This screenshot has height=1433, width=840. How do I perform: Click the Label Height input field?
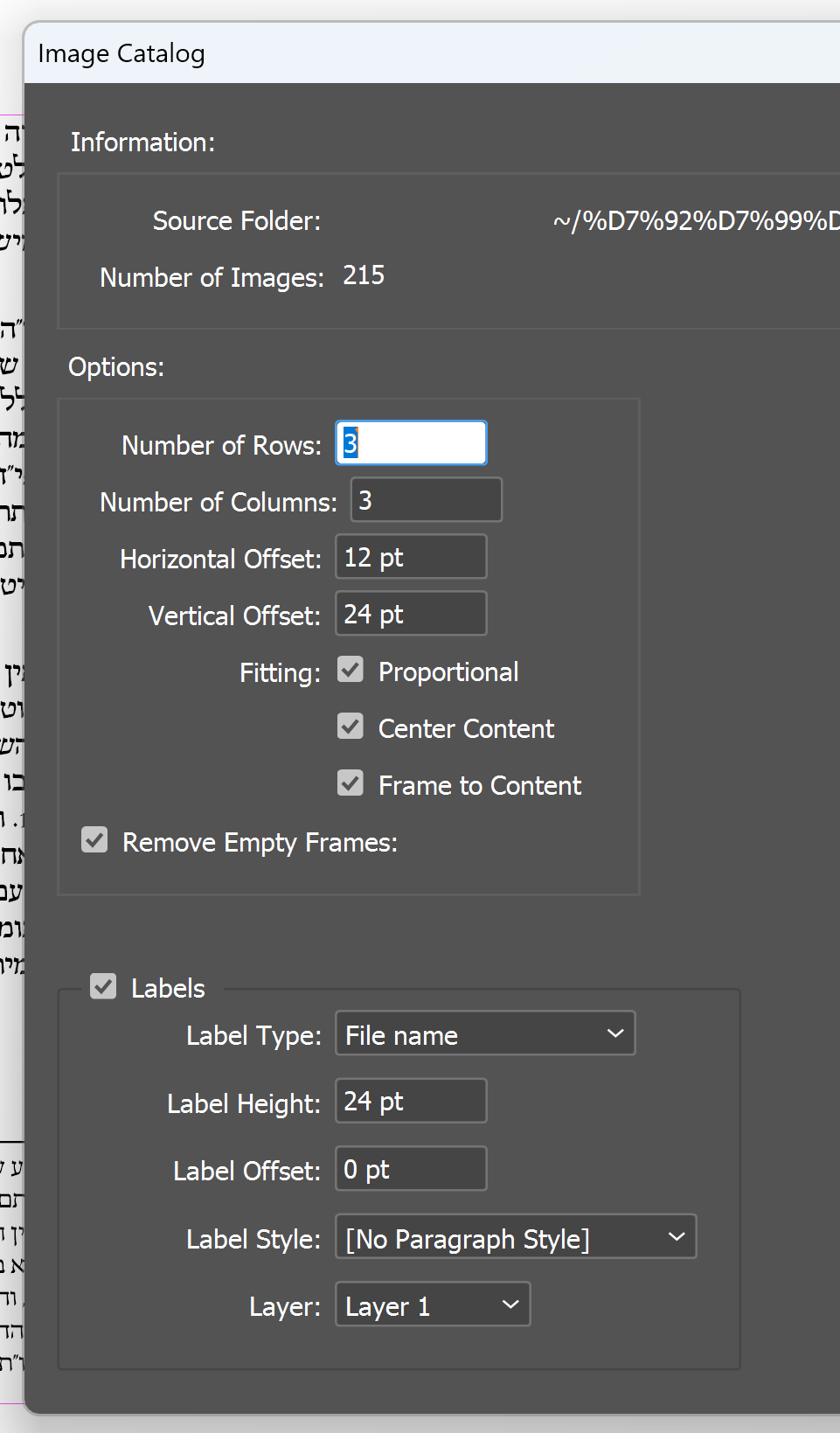(411, 1102)
